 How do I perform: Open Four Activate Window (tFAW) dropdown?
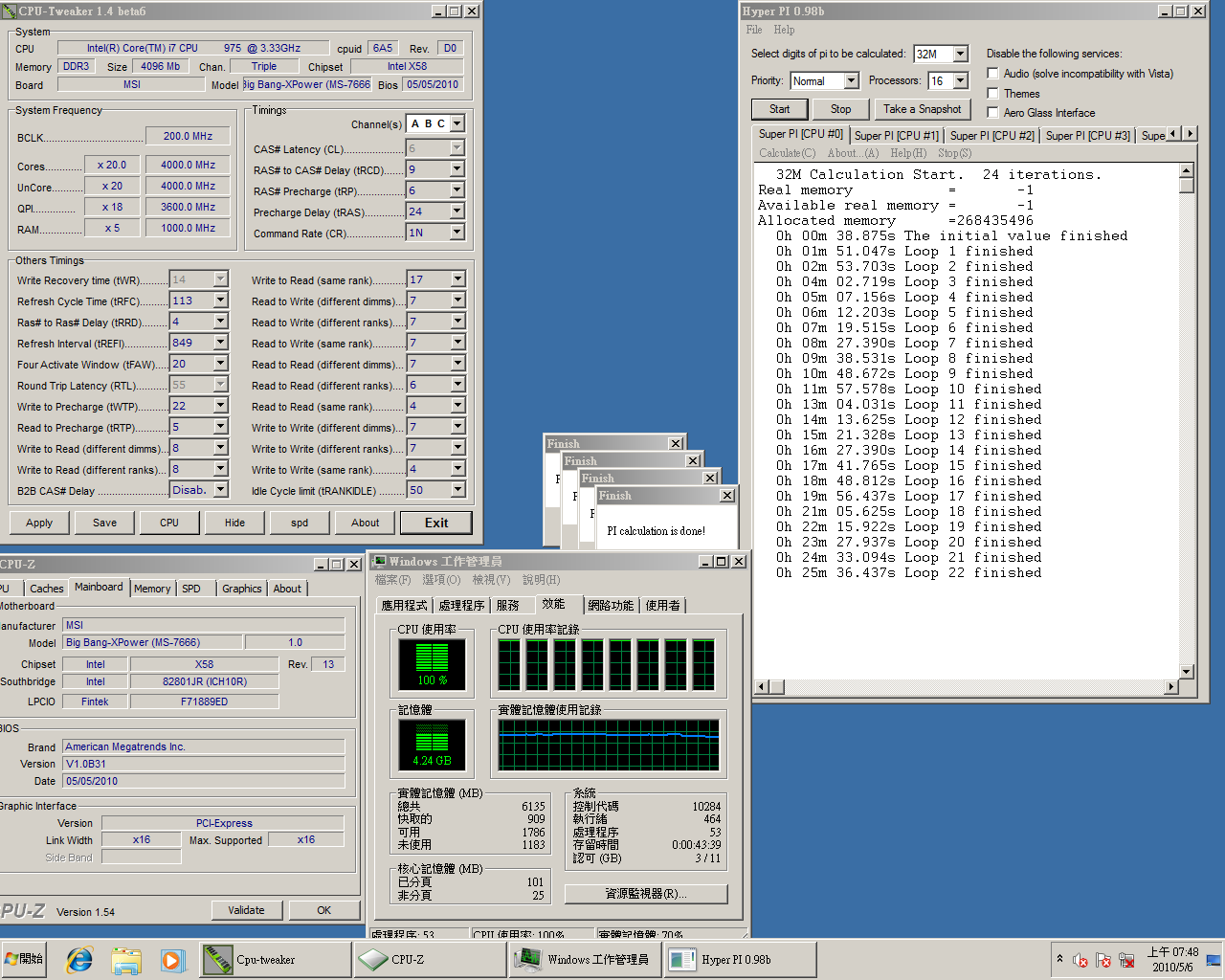[x=220, y=364]
